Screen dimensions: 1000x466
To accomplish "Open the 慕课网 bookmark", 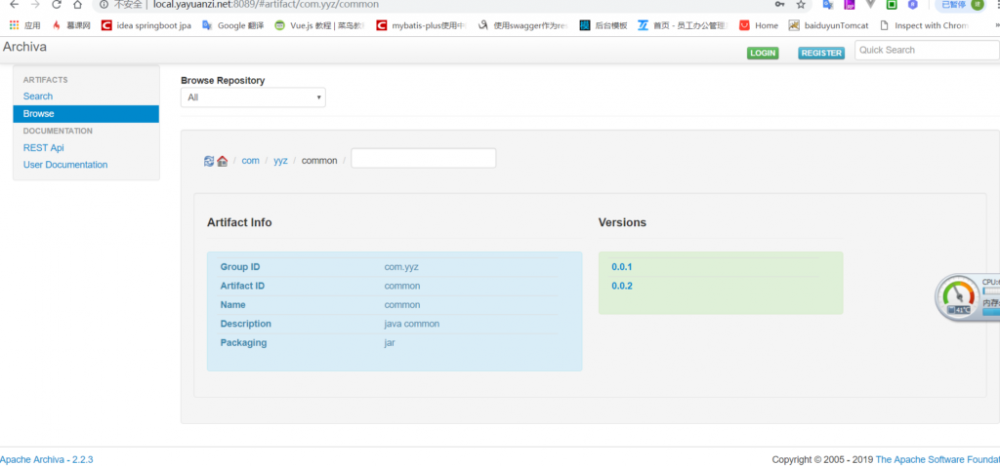I will pos(71,25).
